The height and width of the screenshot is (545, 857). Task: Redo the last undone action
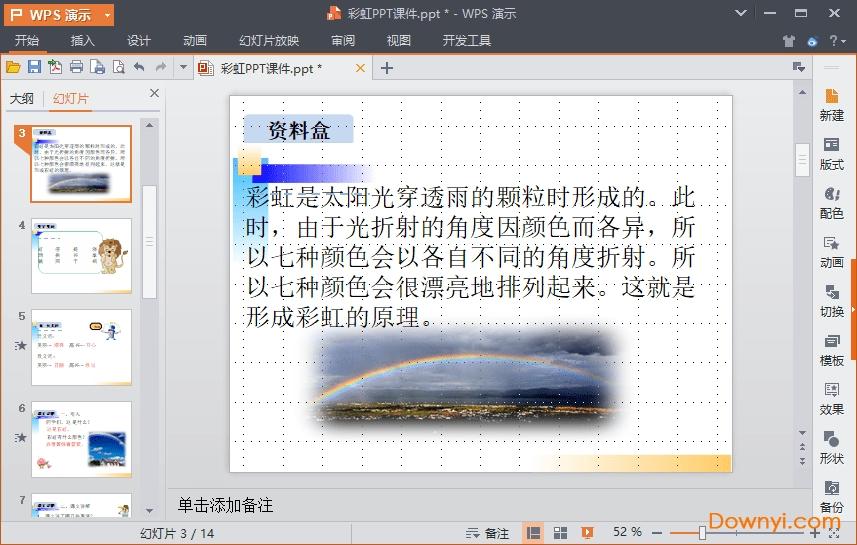[x=160, y=67]
